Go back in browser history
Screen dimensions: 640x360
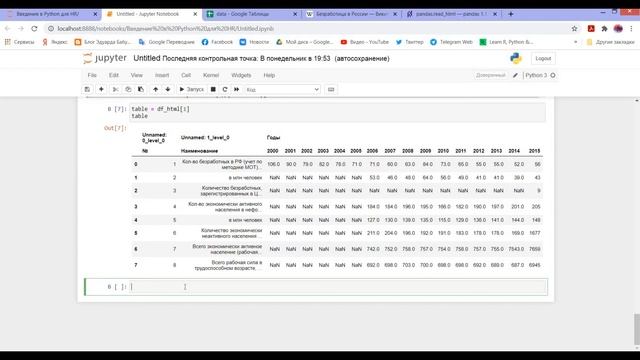(x=7, y=29)
